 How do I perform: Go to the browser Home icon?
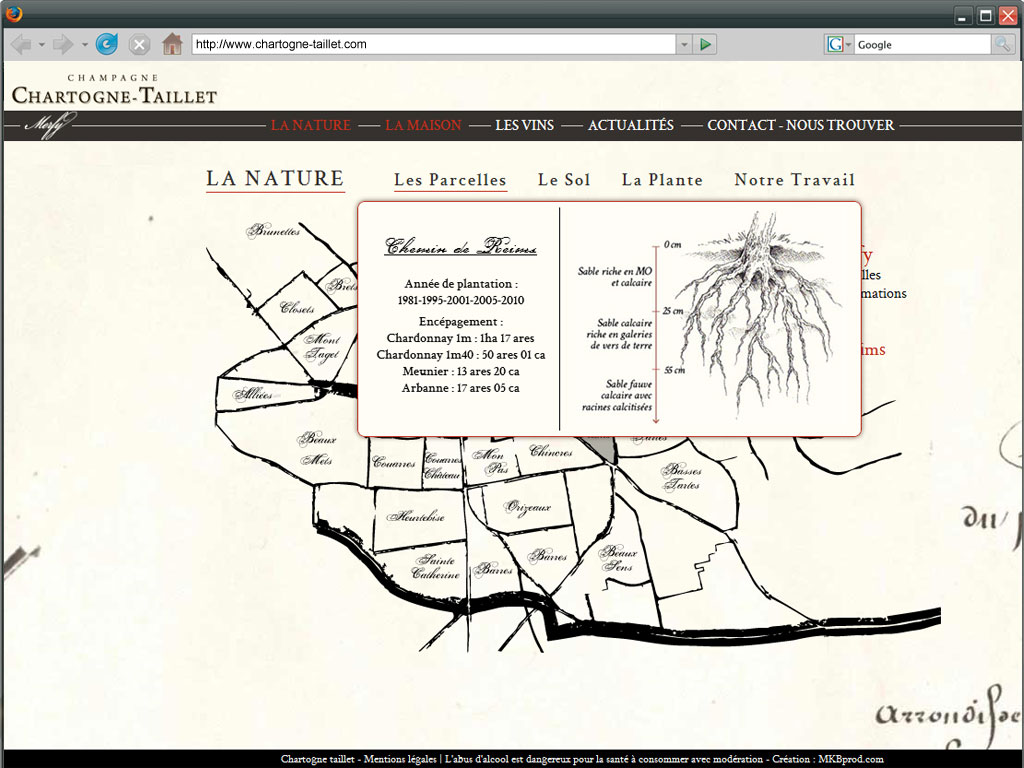click(x=172, y=44)
